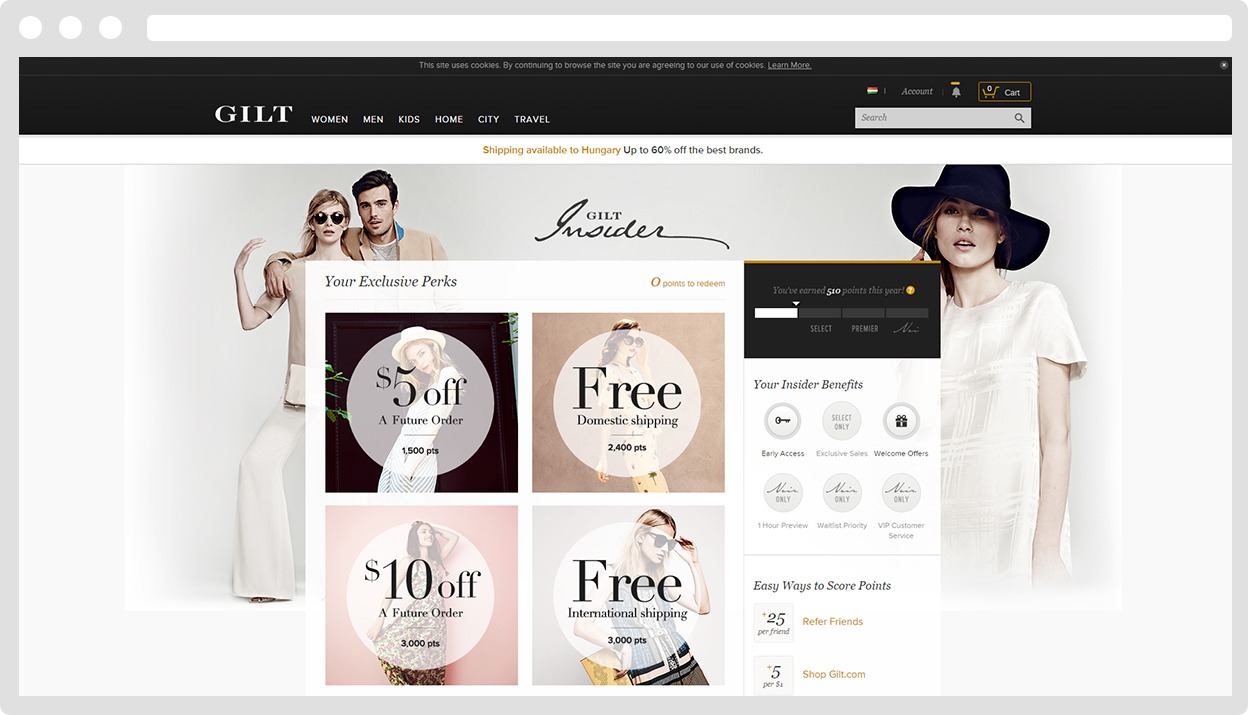Open the Men menu
The height and width of the screenshot is (715, 1248).
373,119
